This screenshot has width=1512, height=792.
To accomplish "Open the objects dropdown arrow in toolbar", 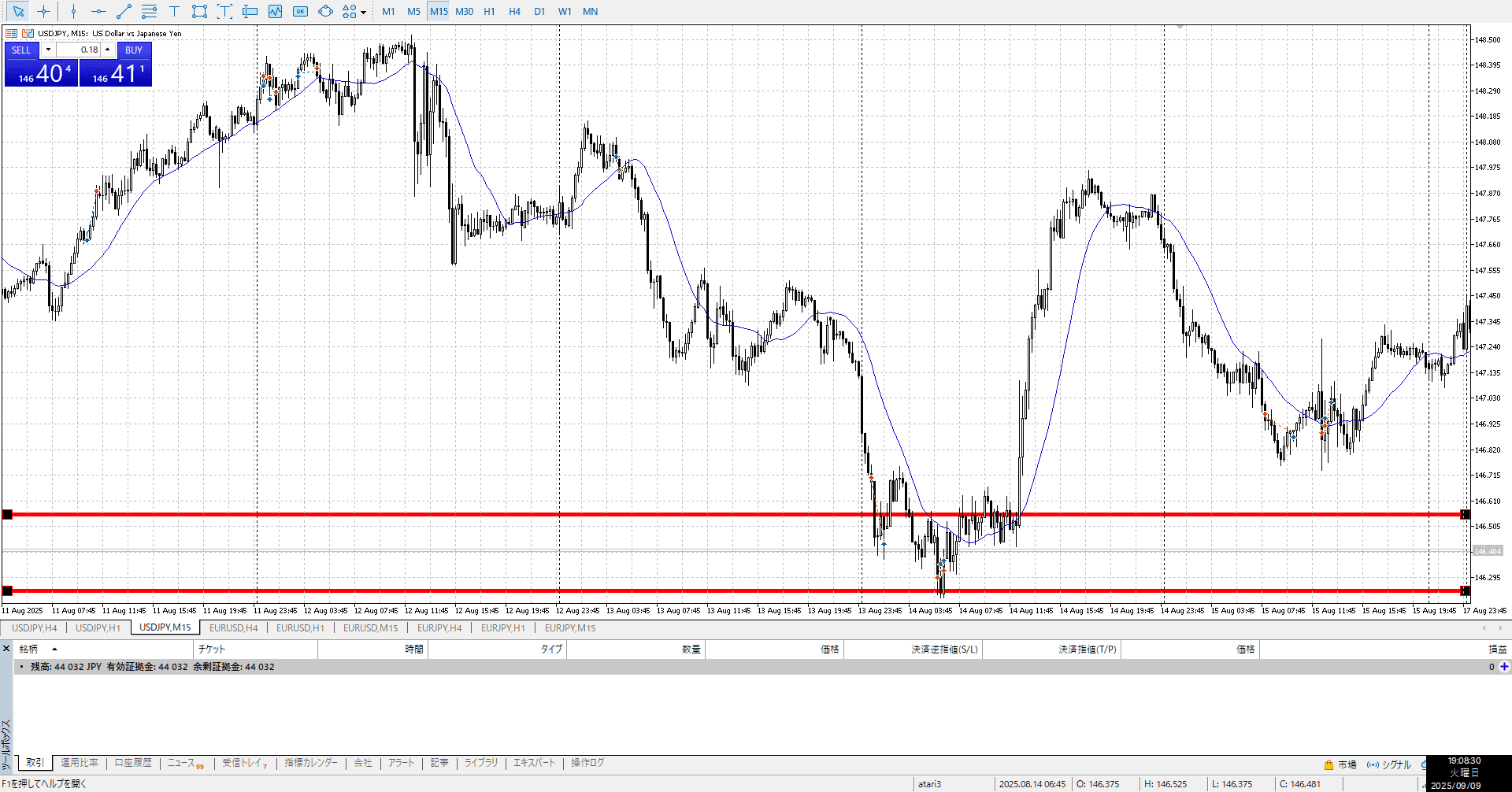I will pos(363,13).
